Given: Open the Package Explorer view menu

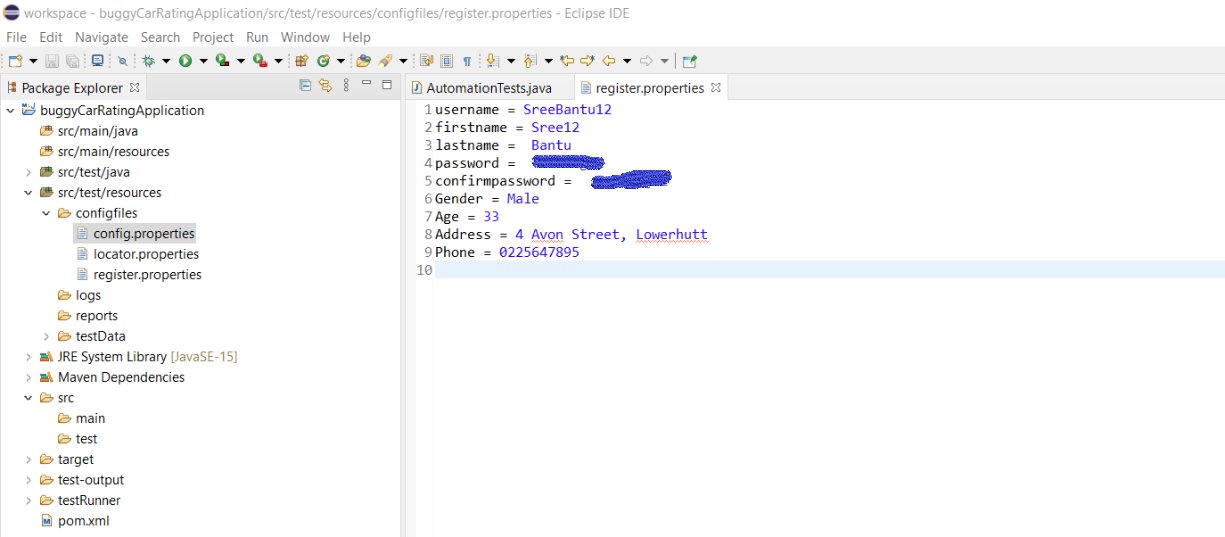Looking at the screenshot, I should (x=347, y=86).
